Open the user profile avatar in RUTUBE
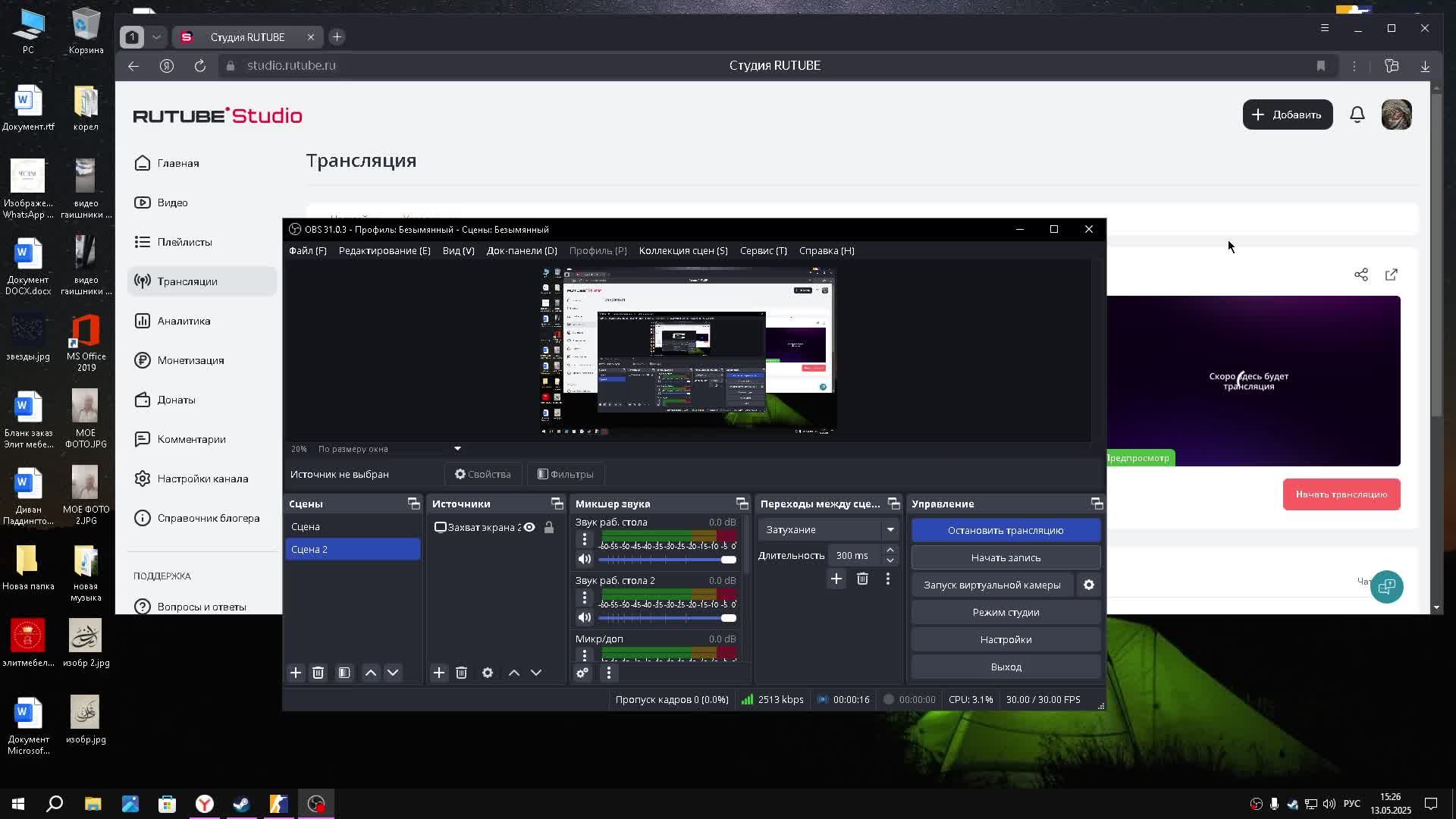The height and width of the screenshot is (819, 1456). [1397, 115]
